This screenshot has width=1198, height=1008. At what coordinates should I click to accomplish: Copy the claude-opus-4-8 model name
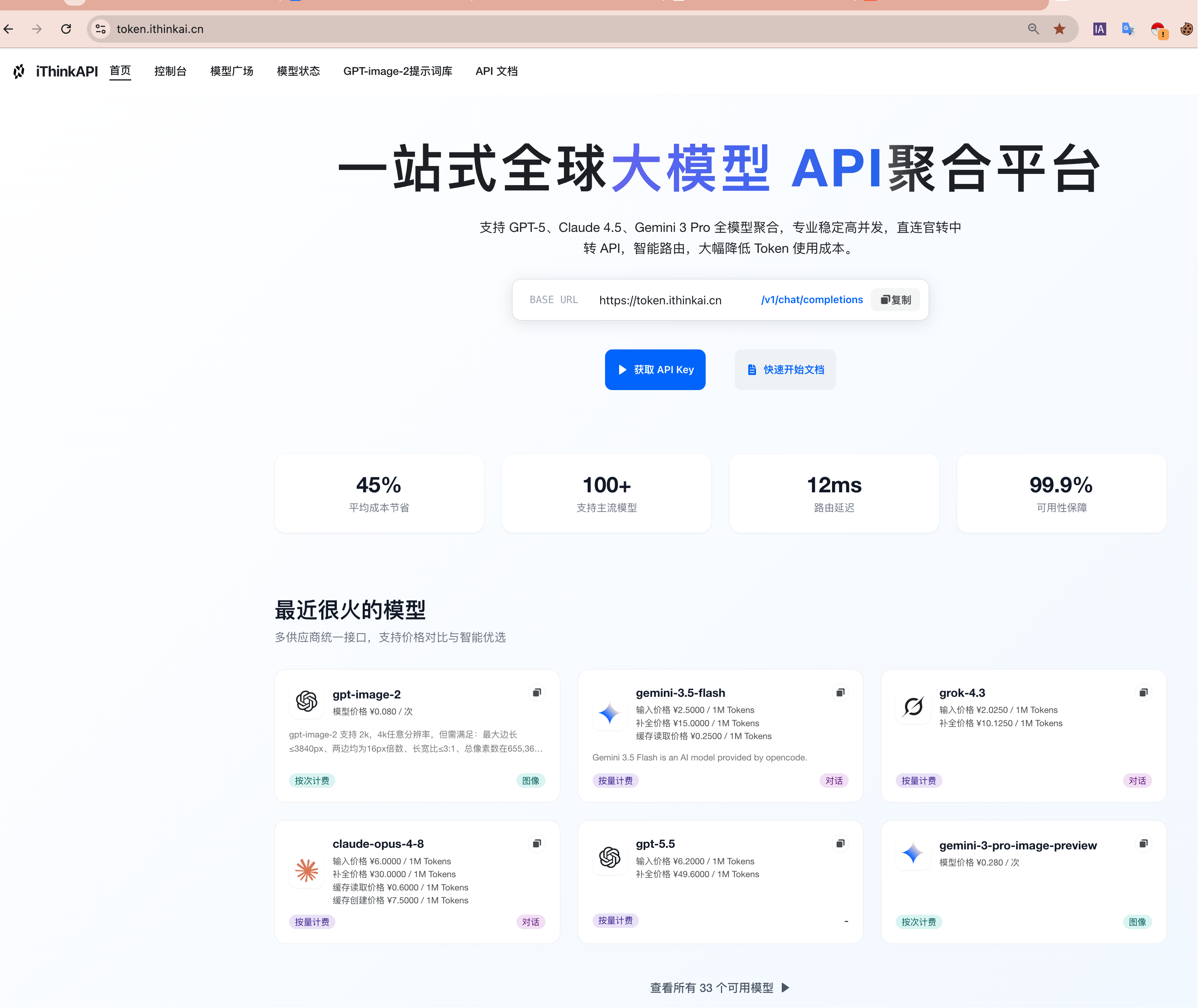[537, 843]
